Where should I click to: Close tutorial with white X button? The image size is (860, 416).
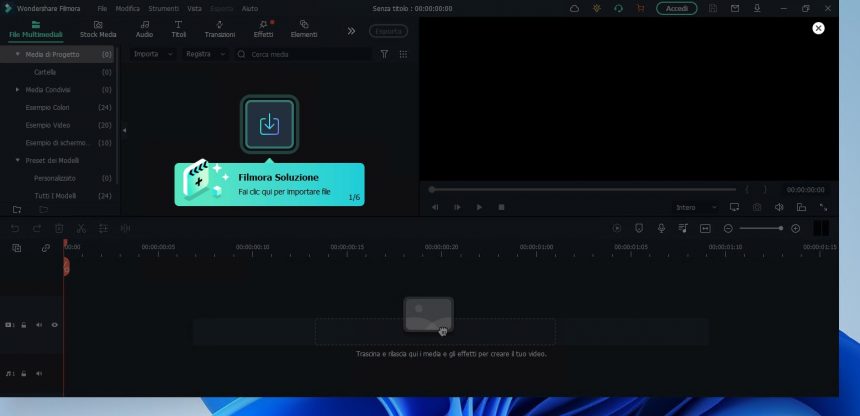click(818, 28)
